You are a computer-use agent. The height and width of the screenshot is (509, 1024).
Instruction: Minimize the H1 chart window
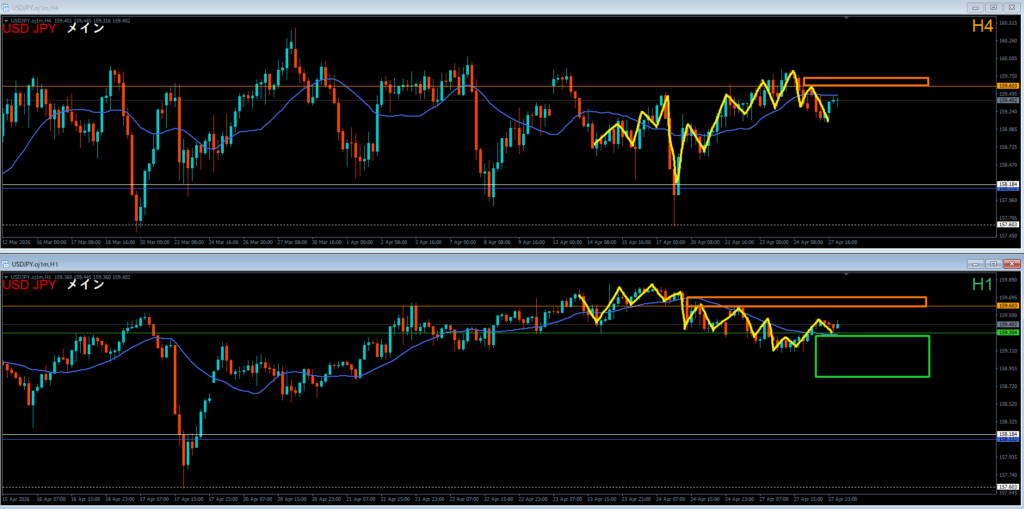point(975,264)
